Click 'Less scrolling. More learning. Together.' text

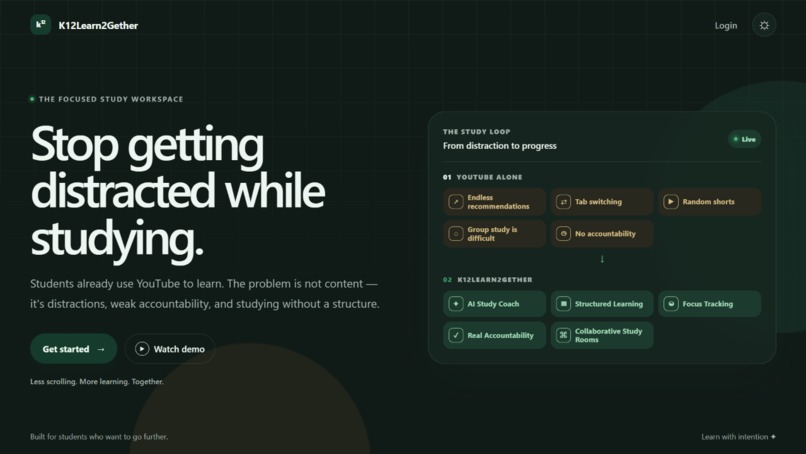click(x=97, y=382)
